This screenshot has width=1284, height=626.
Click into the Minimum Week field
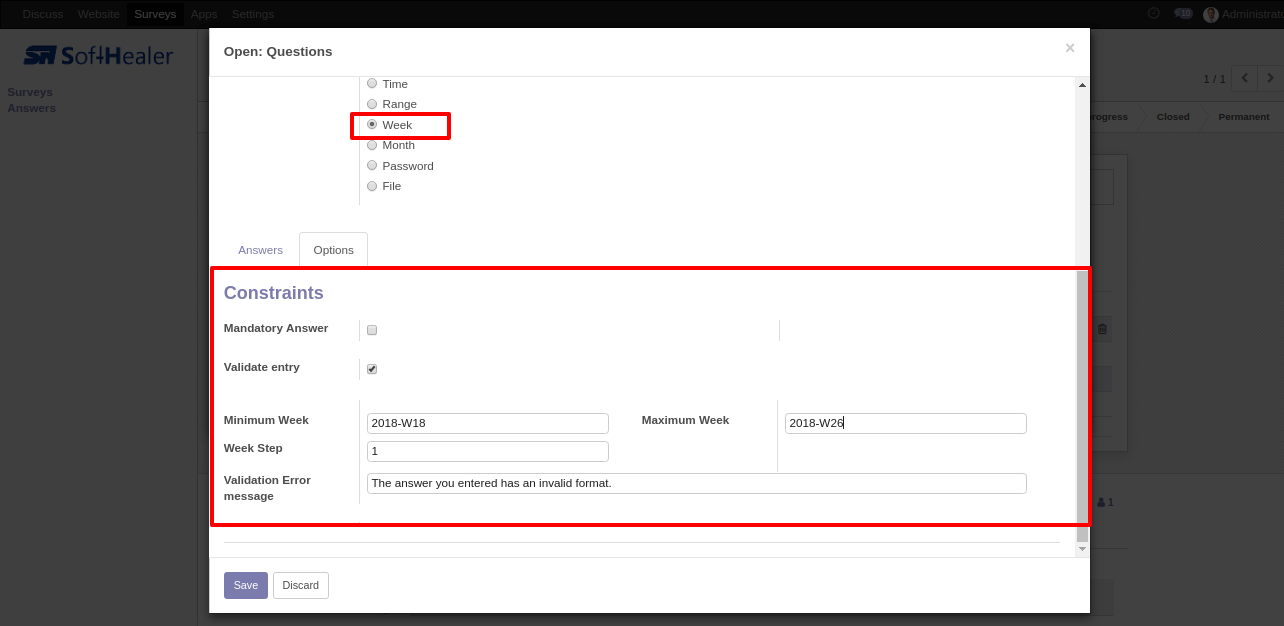coord(487,423)
